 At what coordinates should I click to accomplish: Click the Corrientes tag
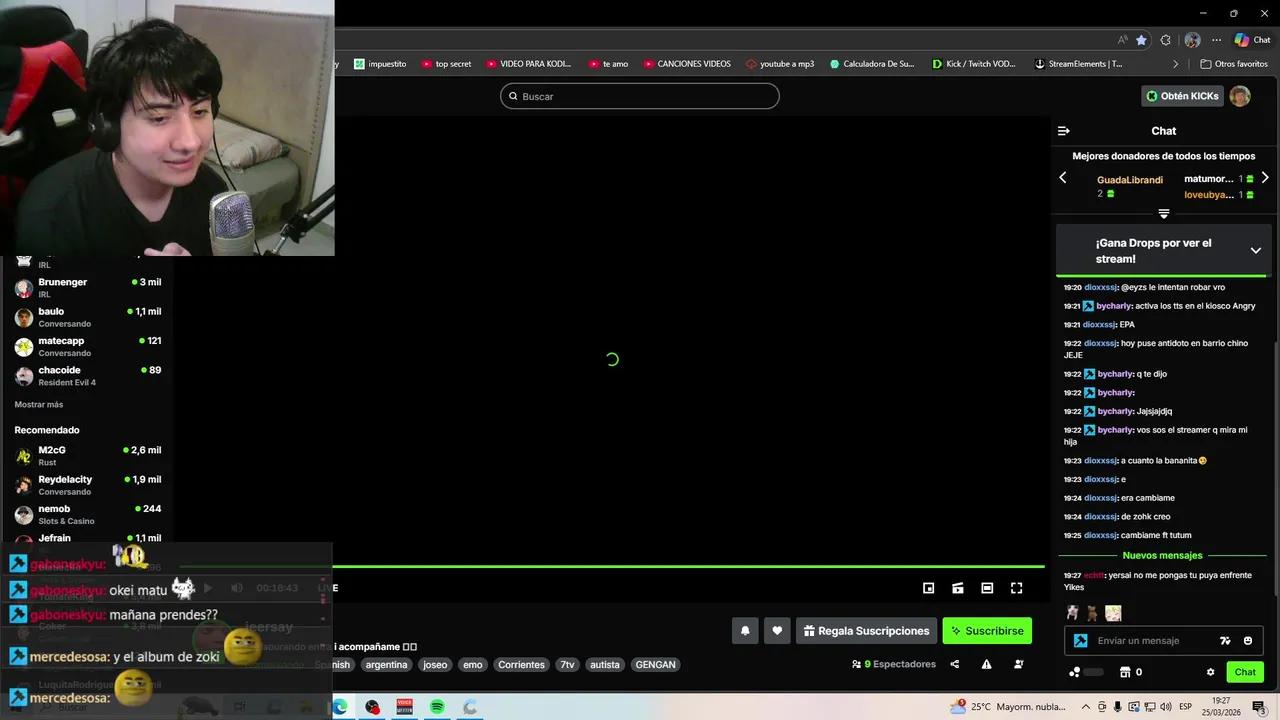[x=521, y=664]
